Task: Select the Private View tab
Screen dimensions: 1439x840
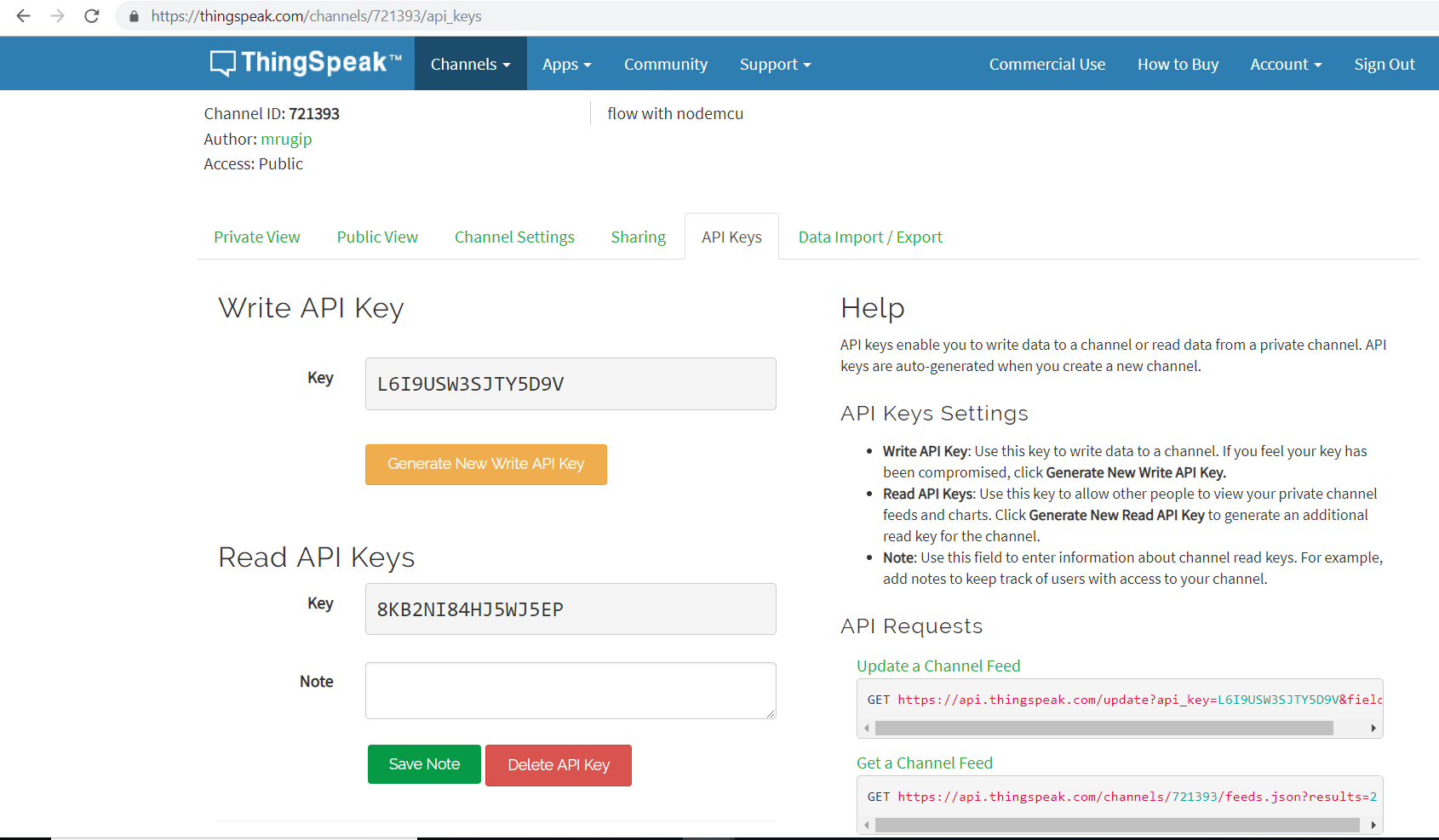Action: [257, 237]
